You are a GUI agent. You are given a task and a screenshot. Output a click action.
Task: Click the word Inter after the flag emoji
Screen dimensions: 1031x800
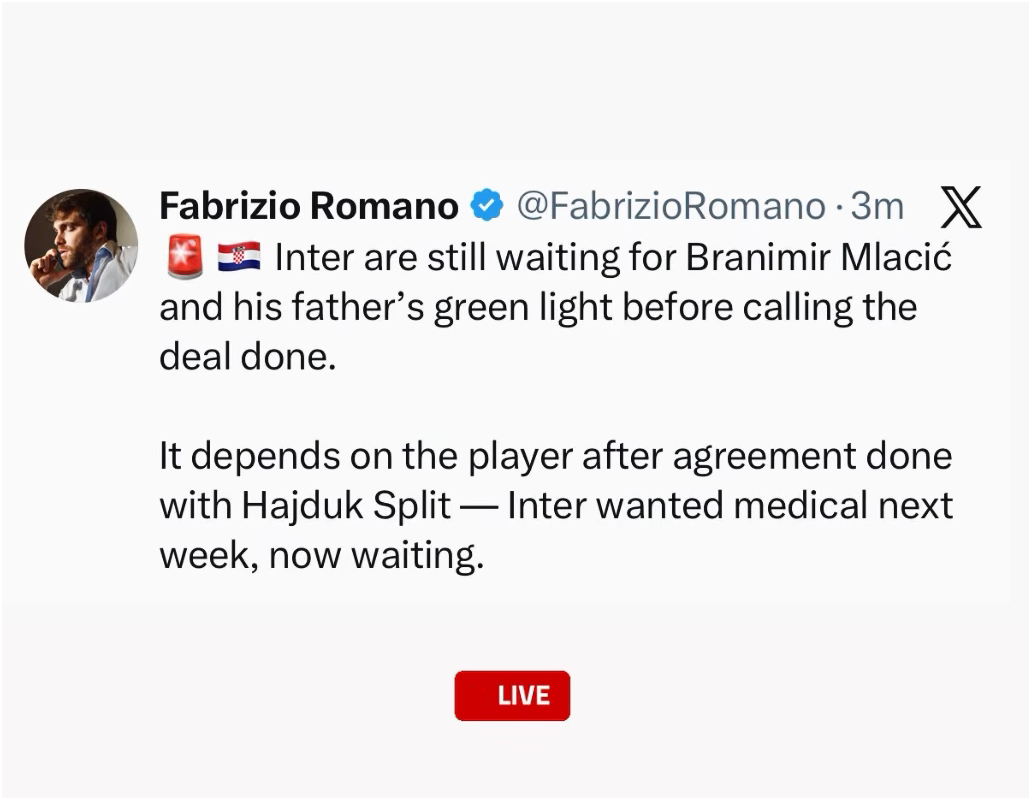click(313, 257)
